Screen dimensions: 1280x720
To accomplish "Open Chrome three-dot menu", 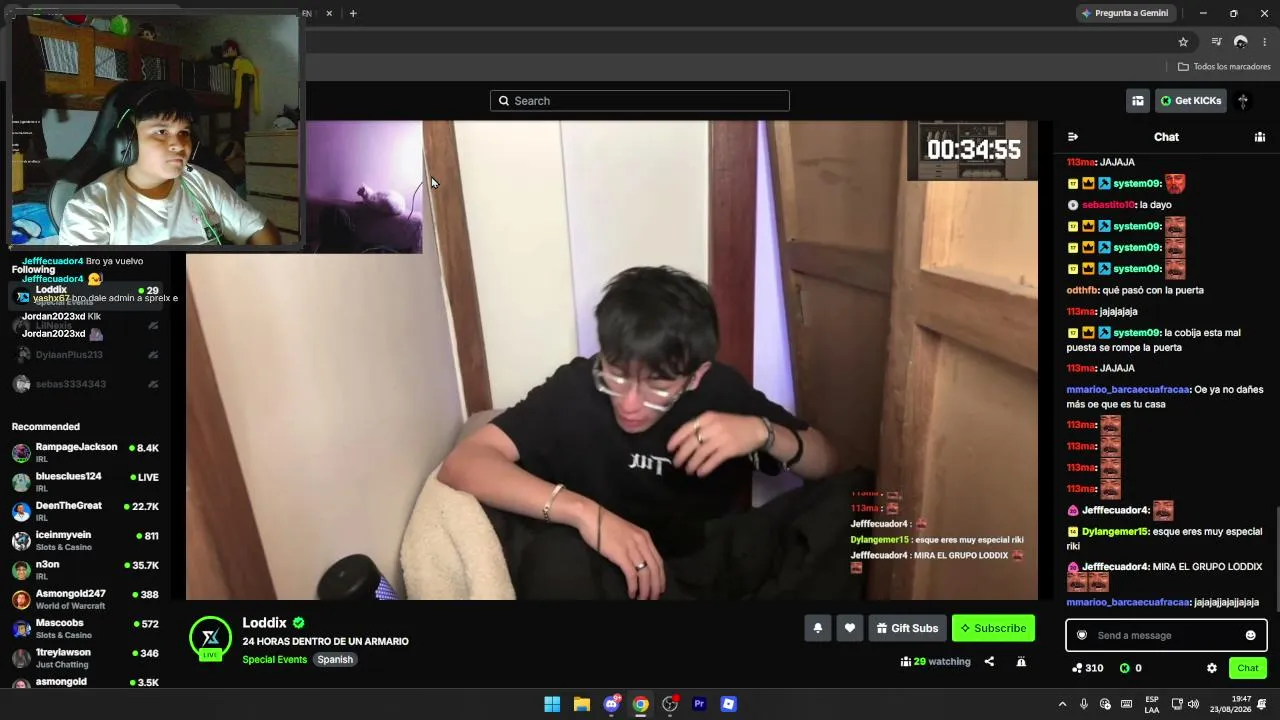I will pos(1265,42).
